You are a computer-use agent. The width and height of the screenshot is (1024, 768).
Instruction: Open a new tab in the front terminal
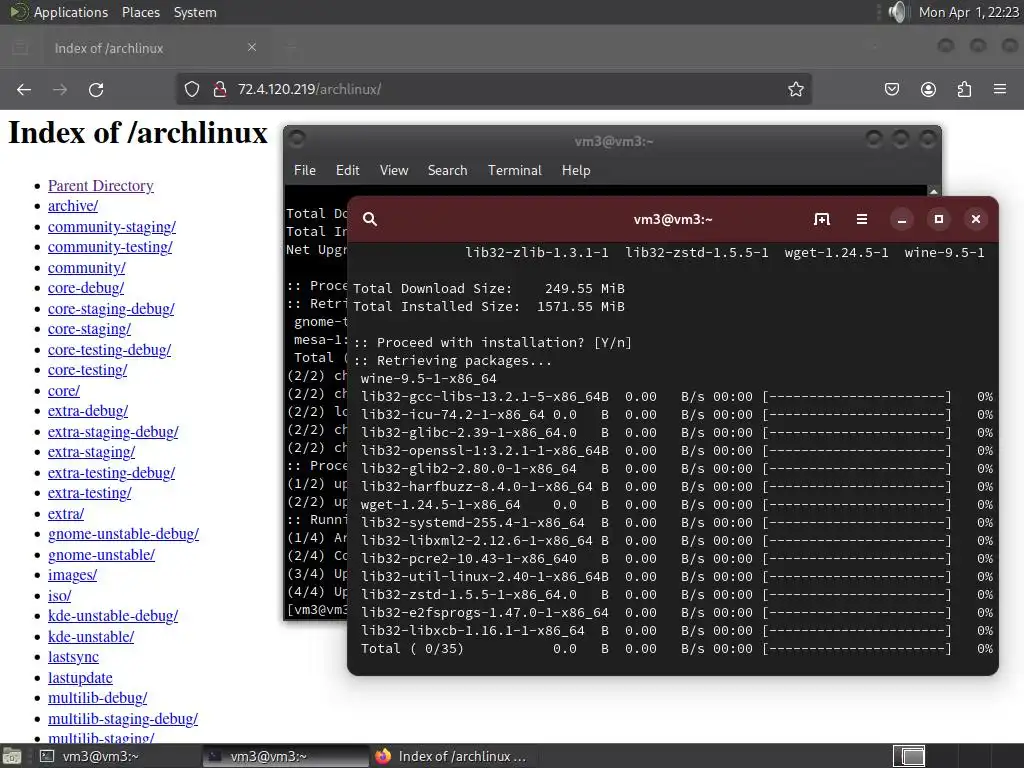822,219
